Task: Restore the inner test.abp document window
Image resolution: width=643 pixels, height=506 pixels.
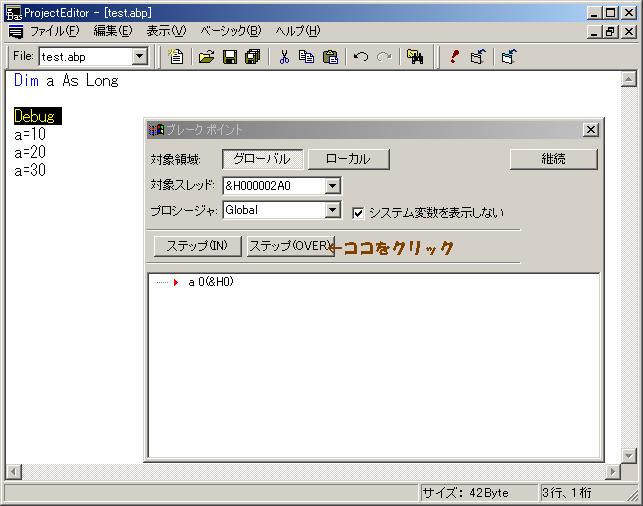Action: coord(611,32)
